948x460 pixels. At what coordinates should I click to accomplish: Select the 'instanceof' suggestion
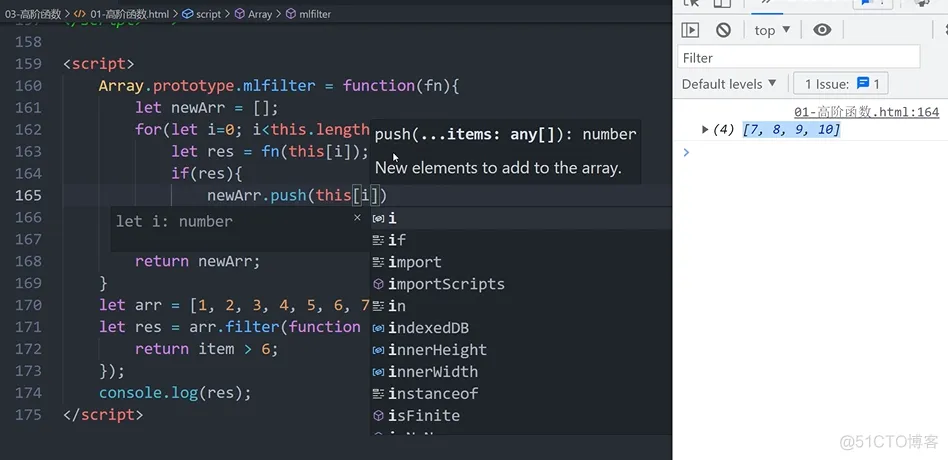tap(521, 394)
